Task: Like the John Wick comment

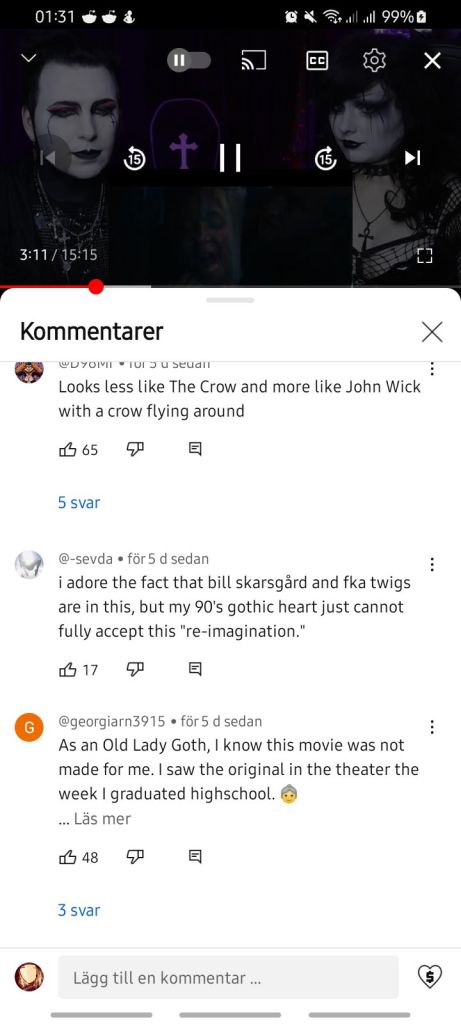Action: (x=68, y=449)
